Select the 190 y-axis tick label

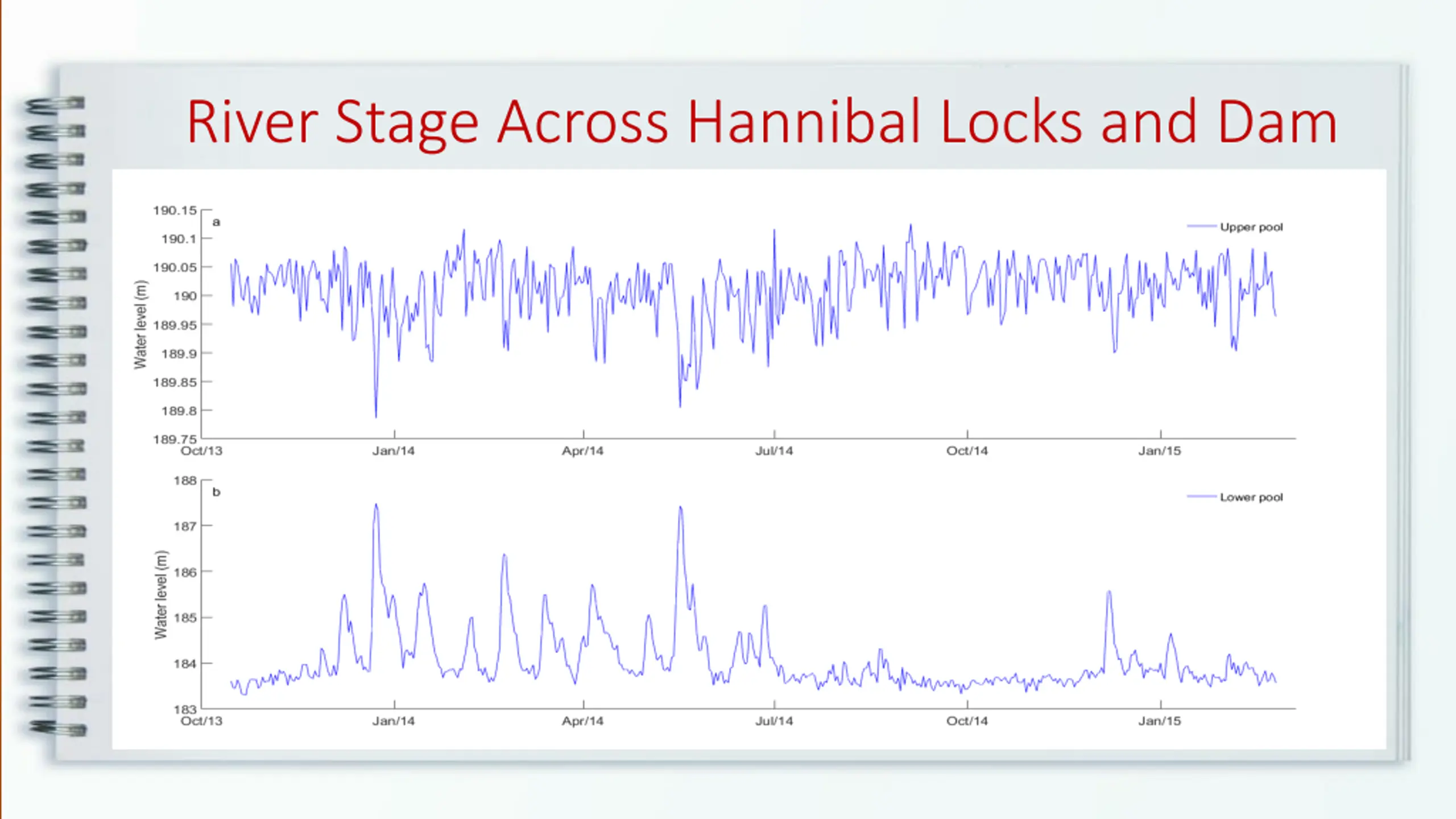tap(185, 296)
